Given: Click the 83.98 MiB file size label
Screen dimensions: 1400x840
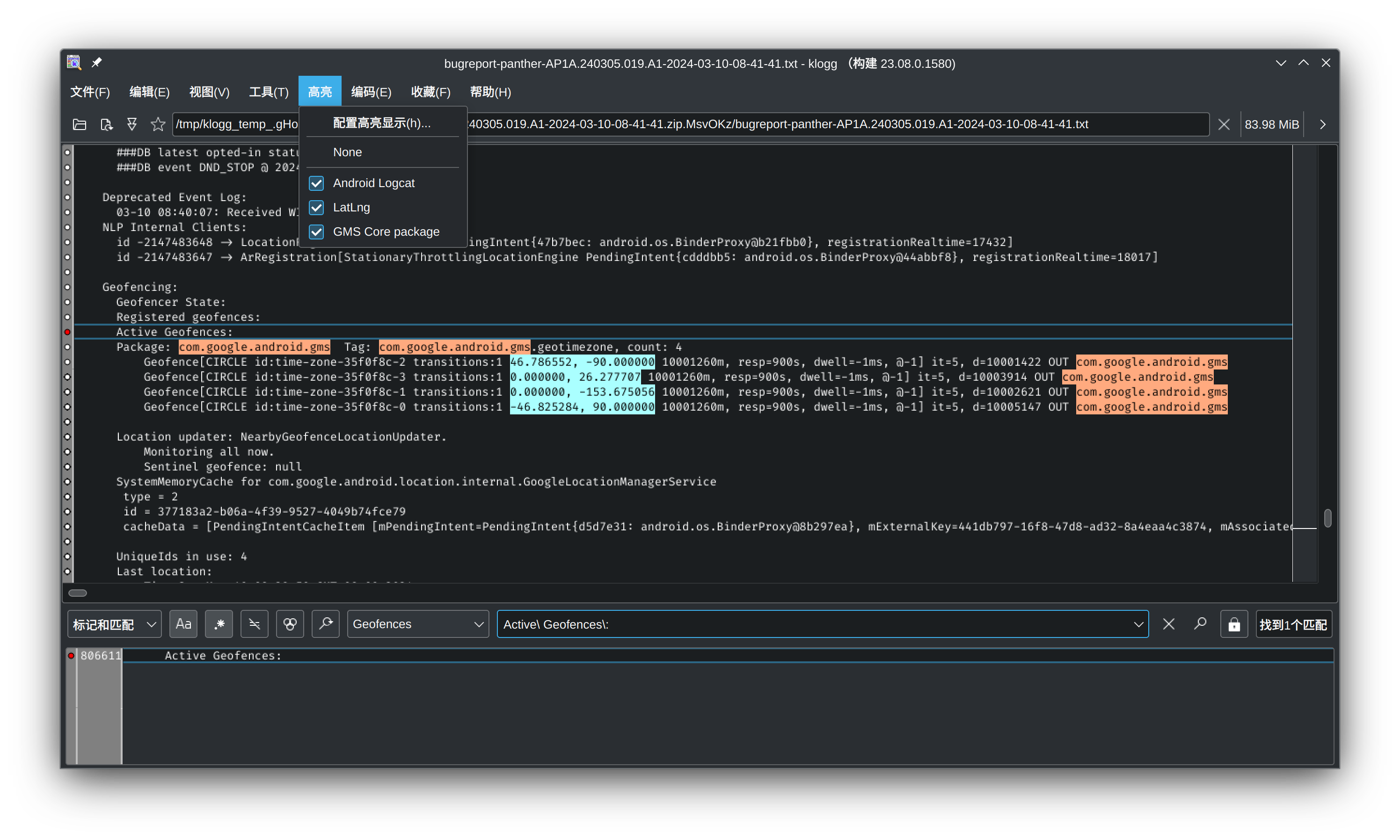Looking at the screenshot, I should (1271, 124).
